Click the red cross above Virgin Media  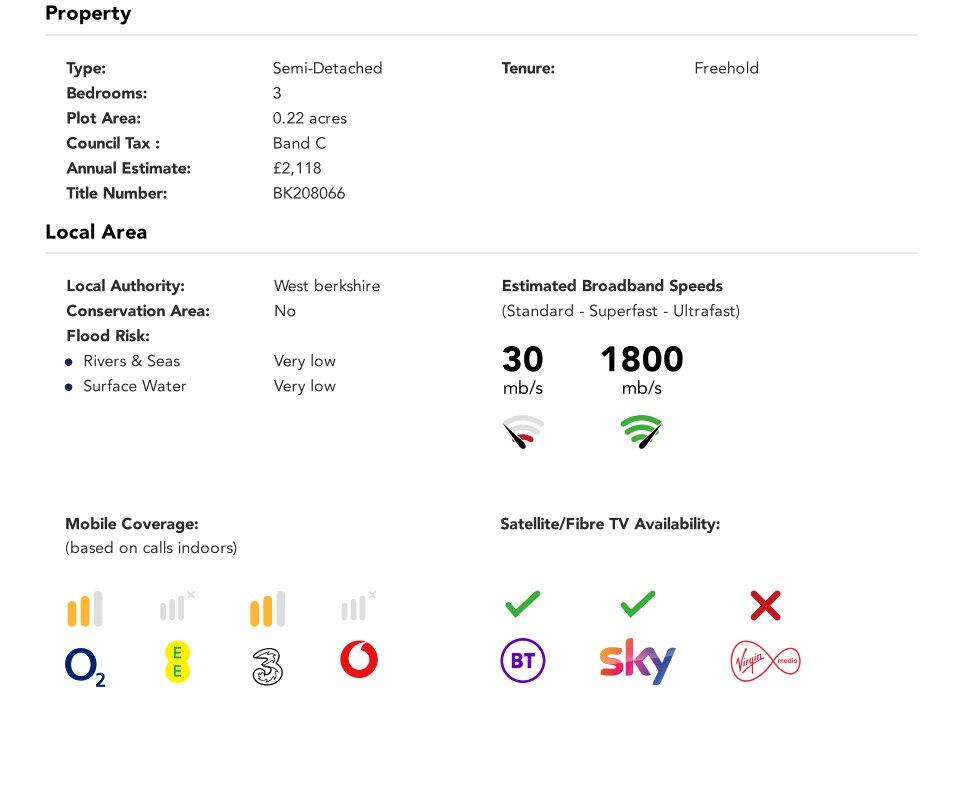click(765, 605)
